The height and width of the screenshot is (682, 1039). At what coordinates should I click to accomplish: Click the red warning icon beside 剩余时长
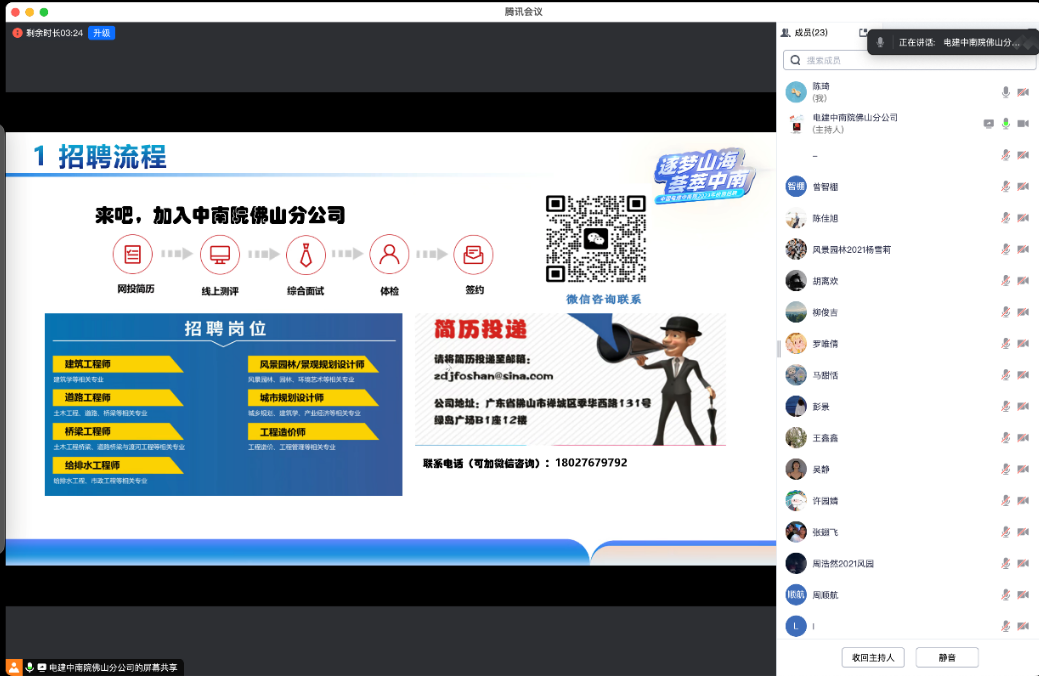(17, 33)
